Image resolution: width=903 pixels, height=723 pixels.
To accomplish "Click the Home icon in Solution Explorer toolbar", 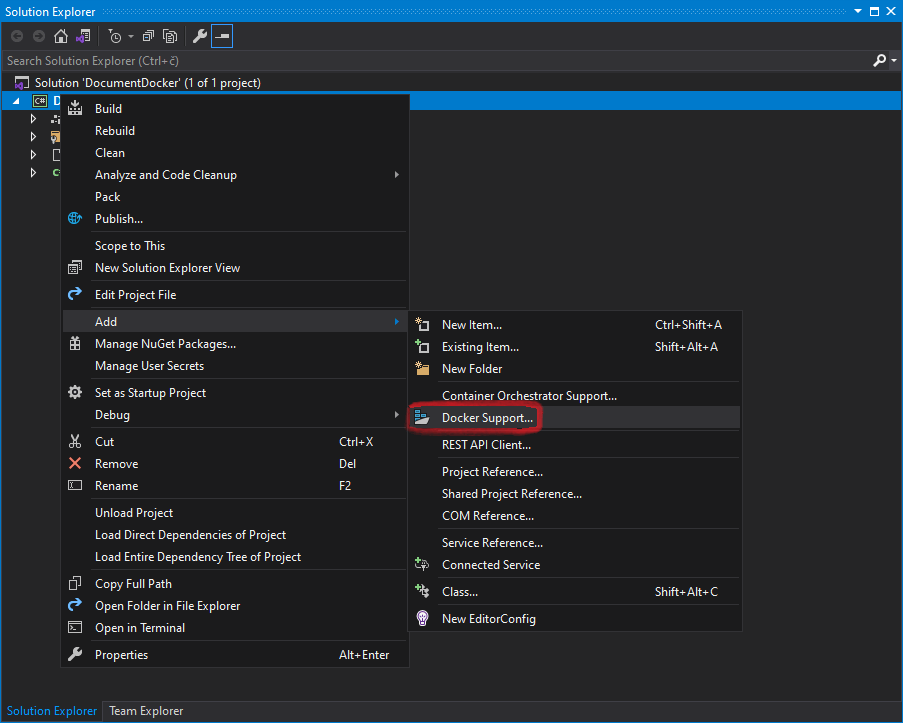I will (x=60, y=35).
